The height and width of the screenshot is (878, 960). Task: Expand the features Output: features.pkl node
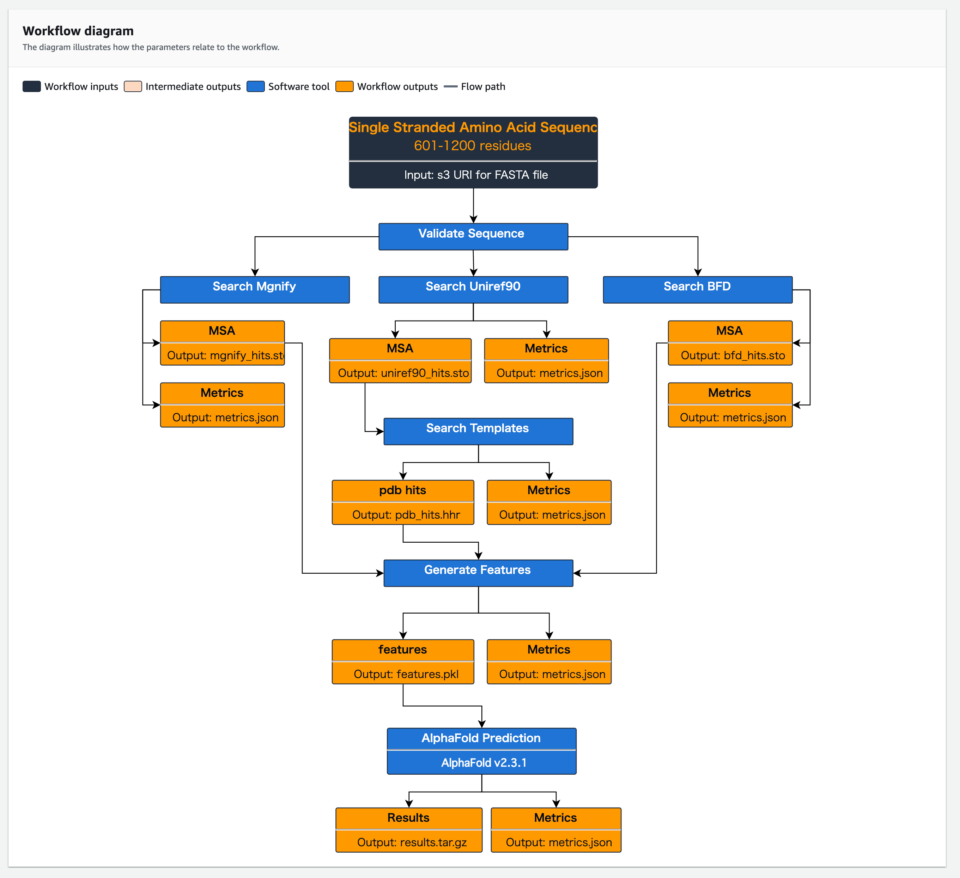tap(402, 661)
